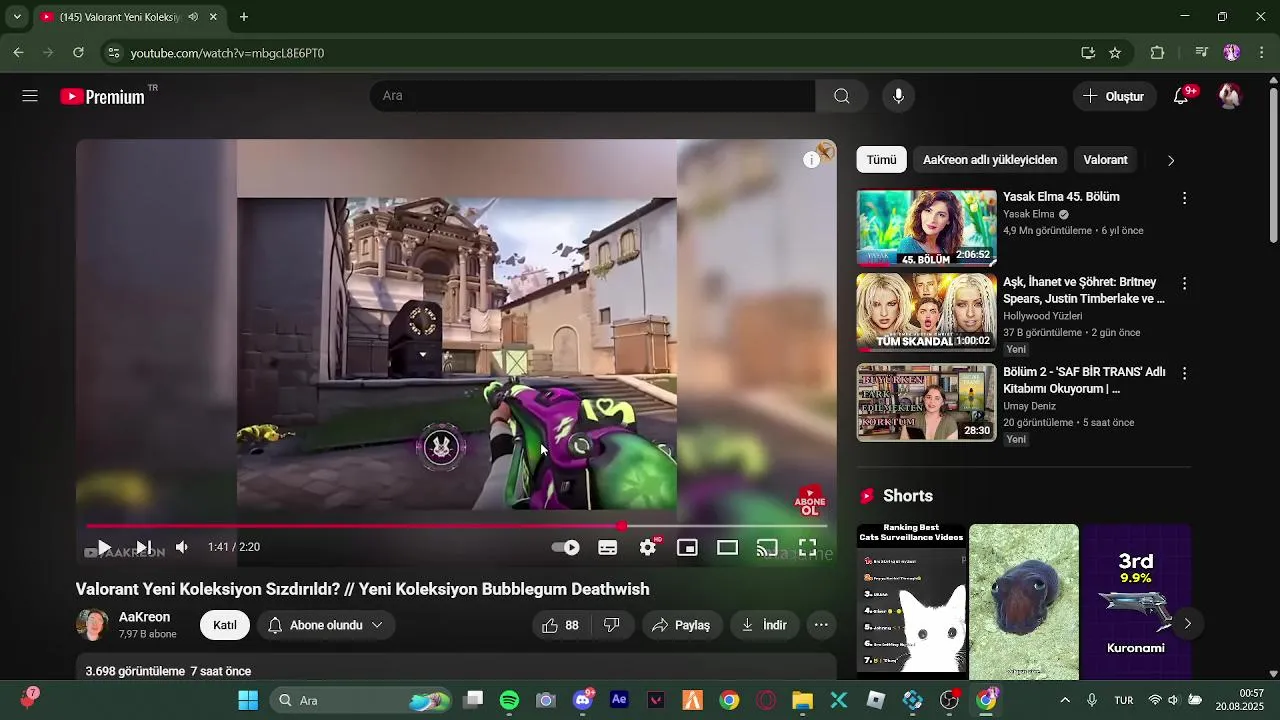The height and width of the screenshot is (720, 1280).
Task: Go back in browser history
Action: click(x=18, y=53)
